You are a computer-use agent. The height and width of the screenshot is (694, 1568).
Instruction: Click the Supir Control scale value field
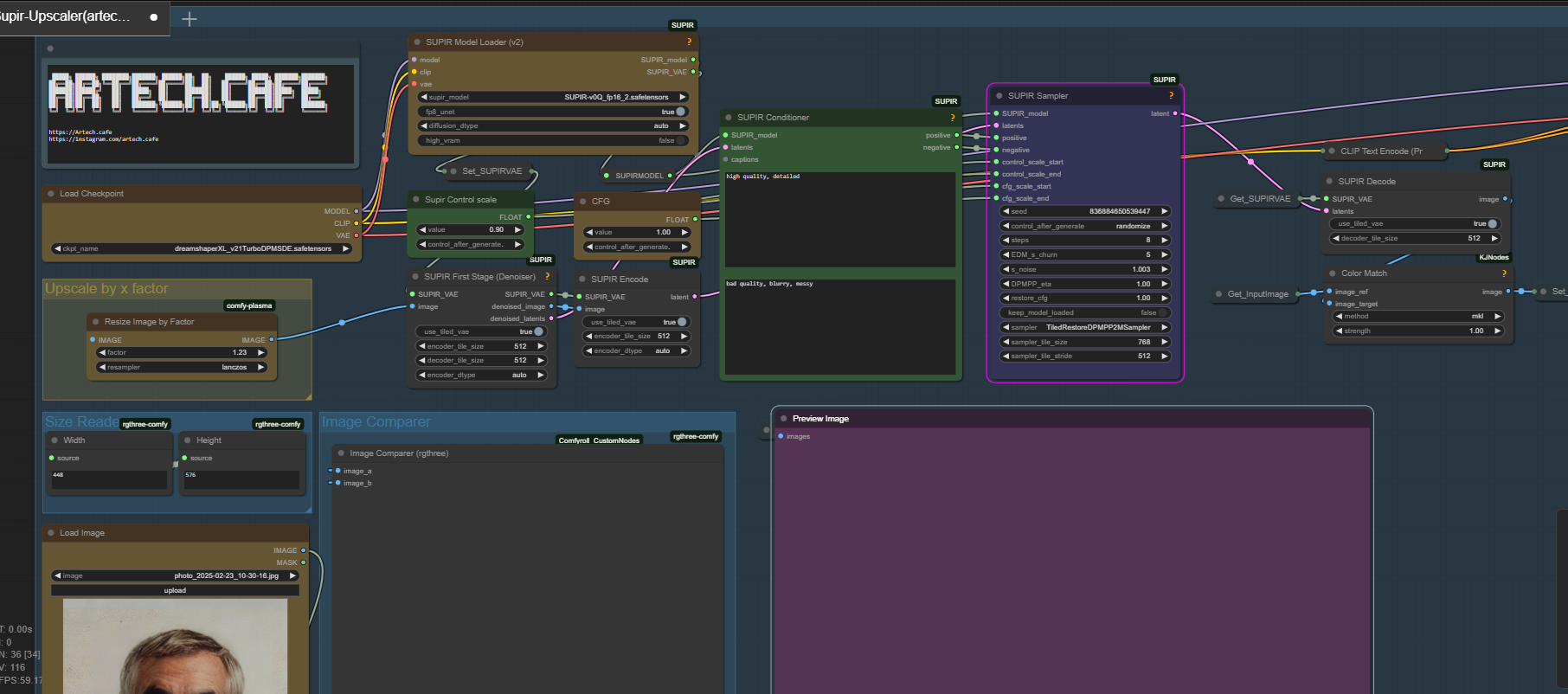coord(470,229)
